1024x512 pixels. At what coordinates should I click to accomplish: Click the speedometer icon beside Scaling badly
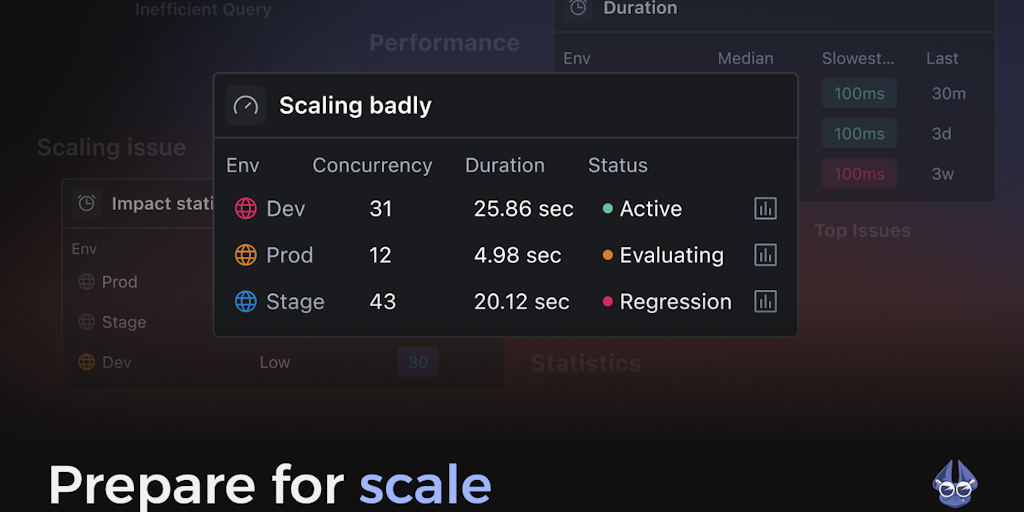point(246,105)
